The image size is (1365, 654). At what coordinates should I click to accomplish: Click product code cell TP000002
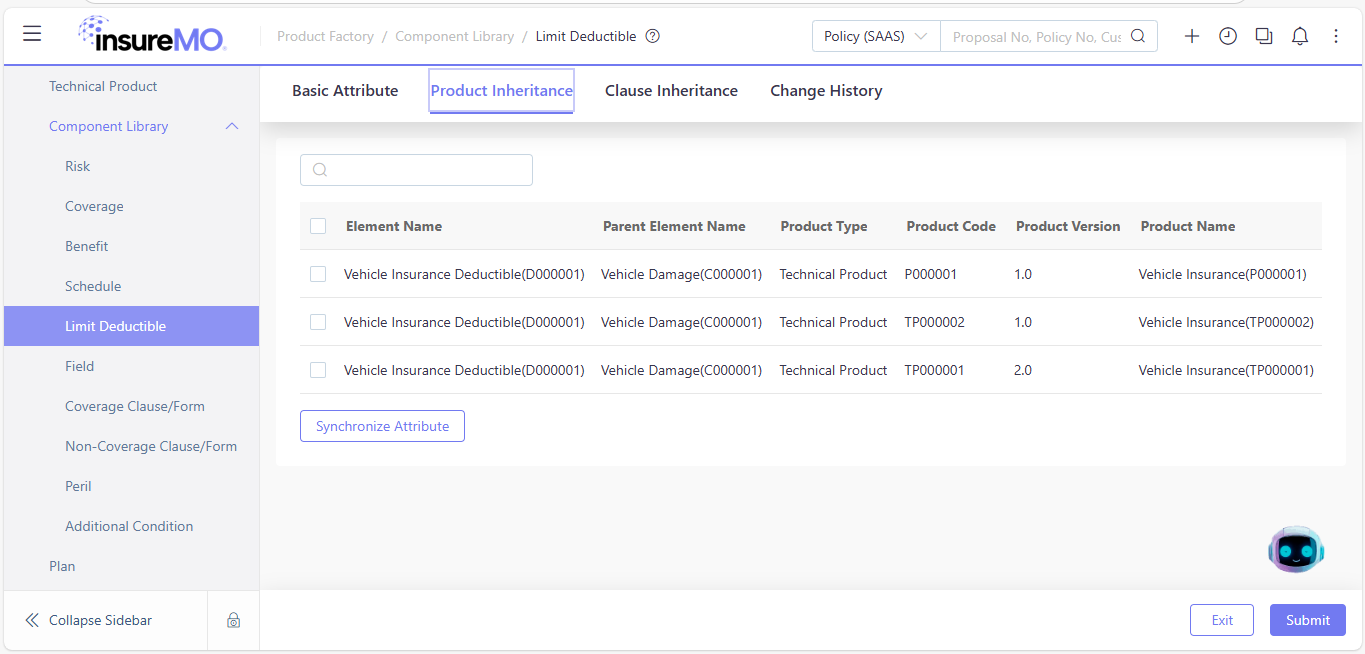pyautogui.click(x=935, y=322)
